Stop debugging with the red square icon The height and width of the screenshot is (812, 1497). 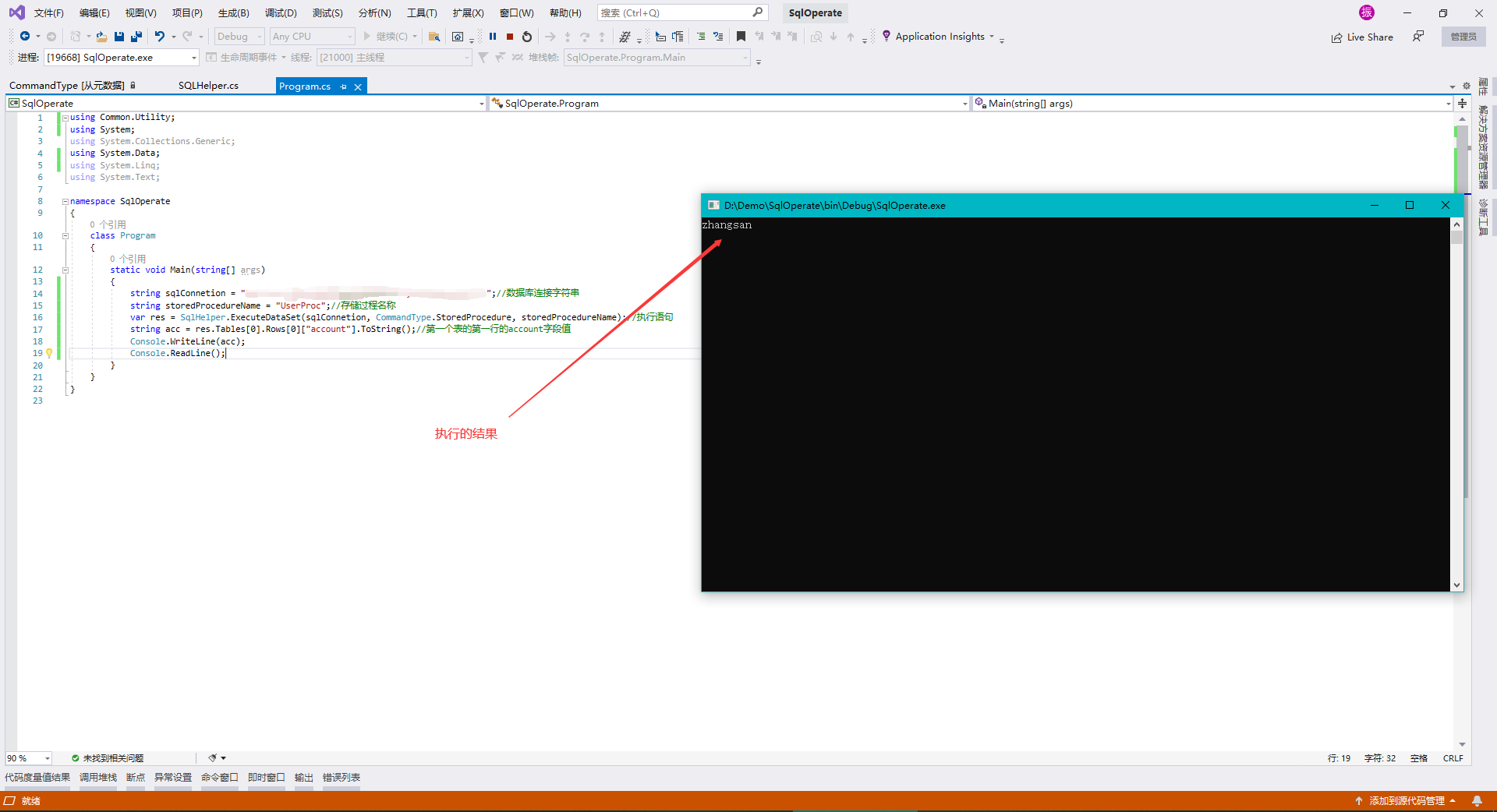point(509,36)
